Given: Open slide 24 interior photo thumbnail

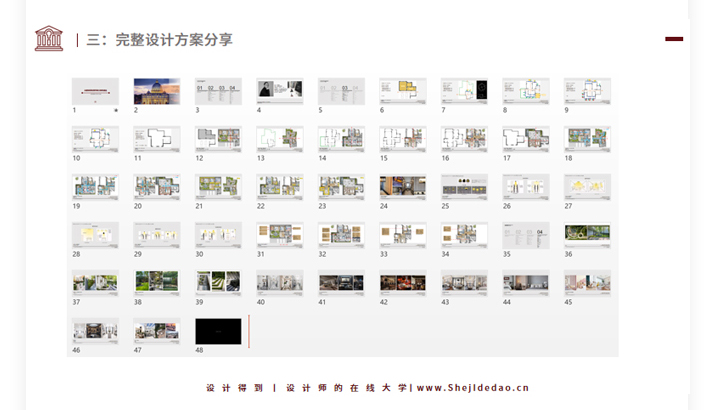Looking at the screenshot, I should (x=403, y=187).
